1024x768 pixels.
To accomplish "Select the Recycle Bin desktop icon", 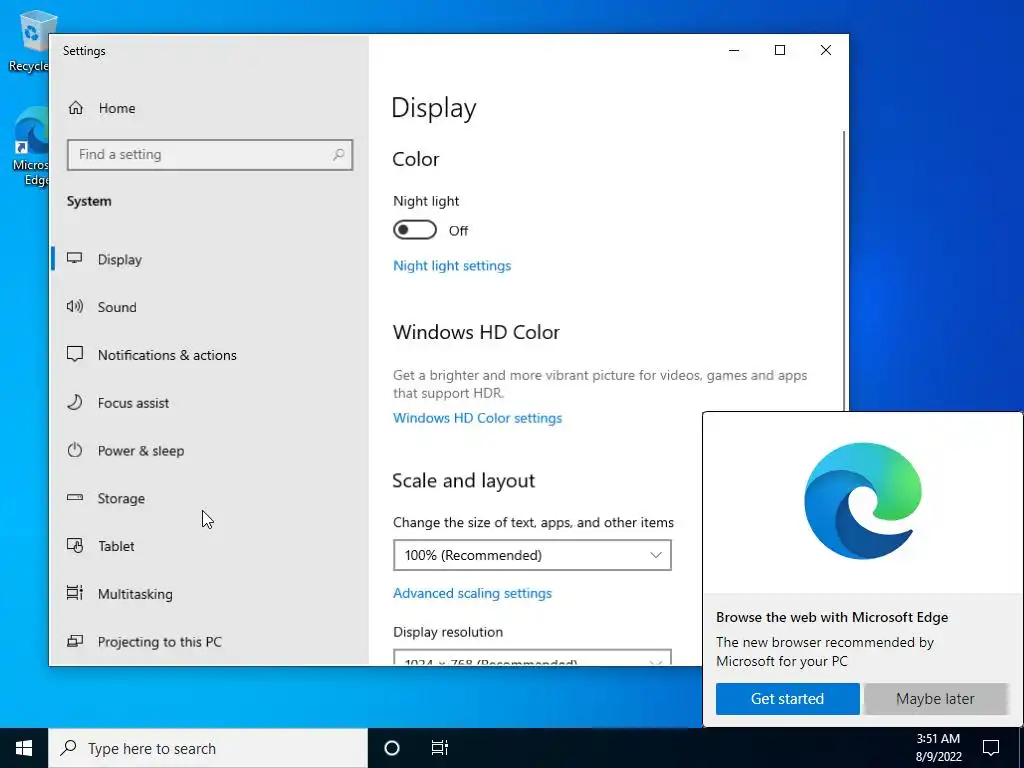I will 29,41.
